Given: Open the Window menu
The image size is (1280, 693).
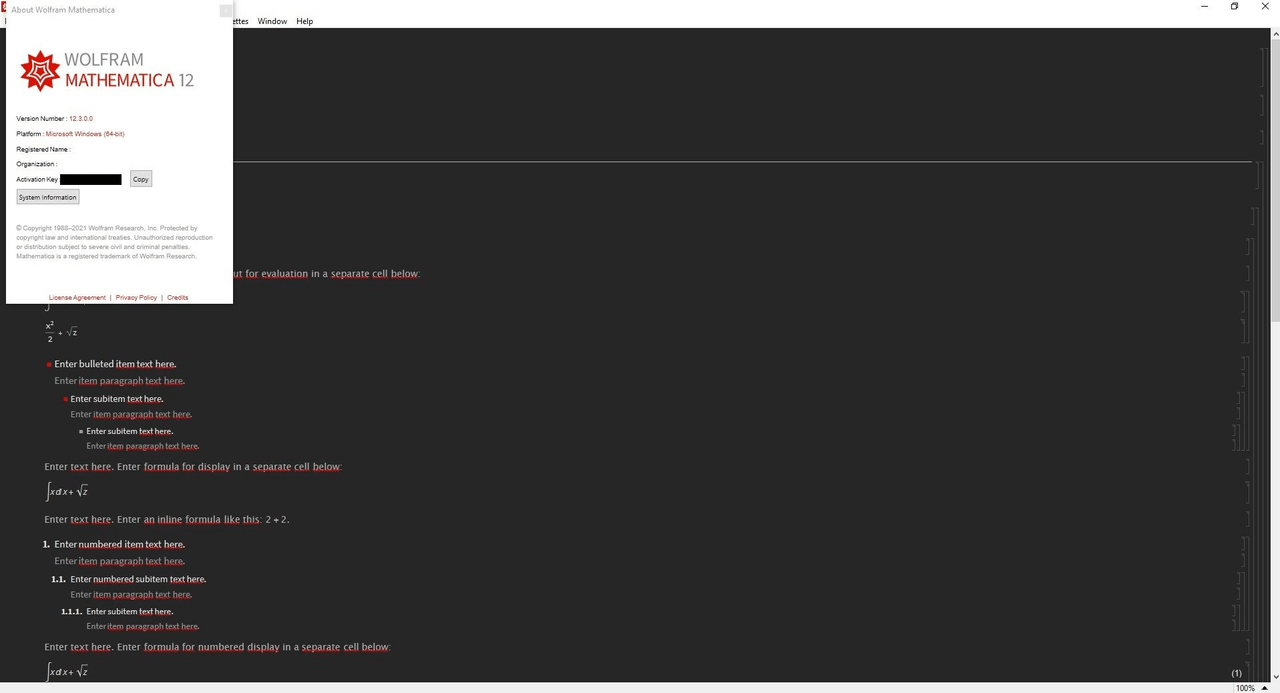Looking at the screenshot, I should click(x=272, y=21).
